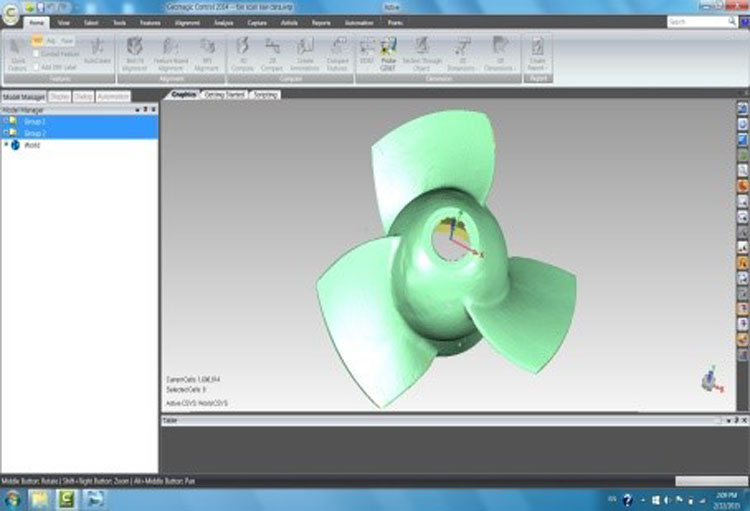
Task: Toggle the Pair feature mode button
Action: point(66,41)
